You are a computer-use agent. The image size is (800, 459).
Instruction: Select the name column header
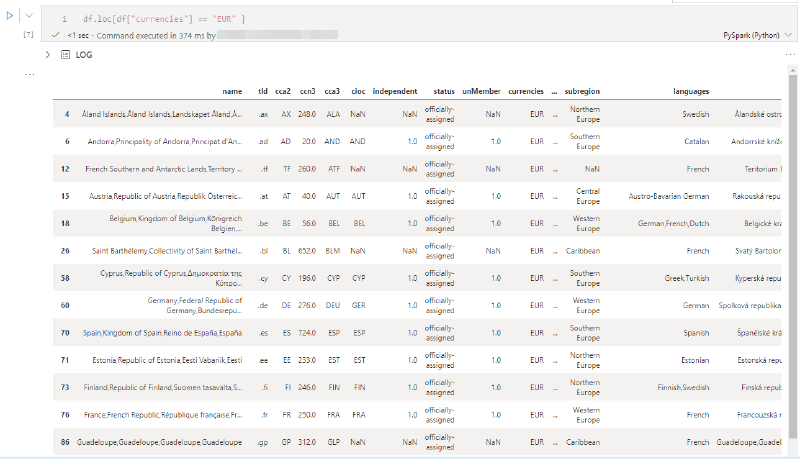(x=232, y=91)
